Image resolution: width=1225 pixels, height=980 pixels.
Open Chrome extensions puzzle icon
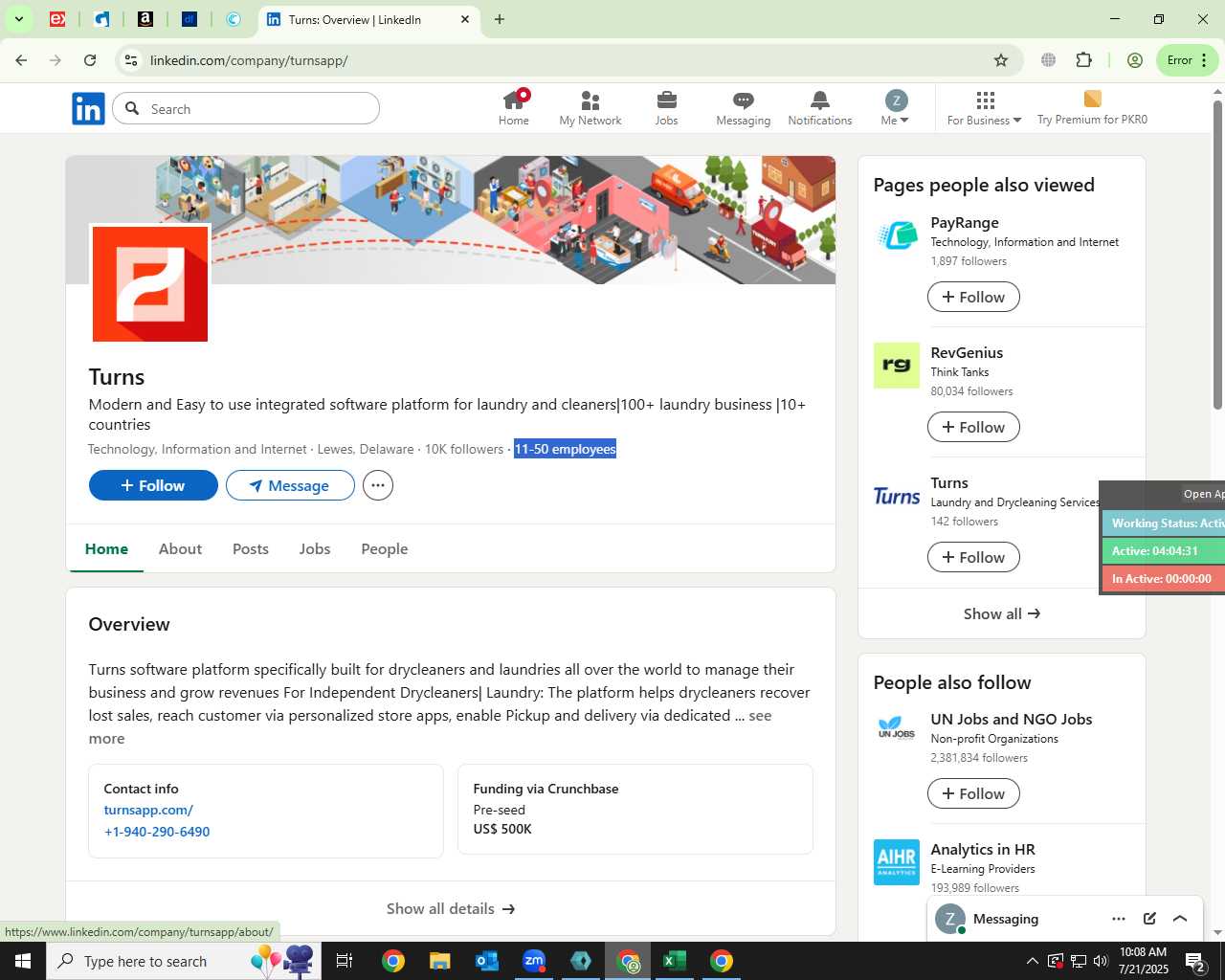click(1083, 60)
